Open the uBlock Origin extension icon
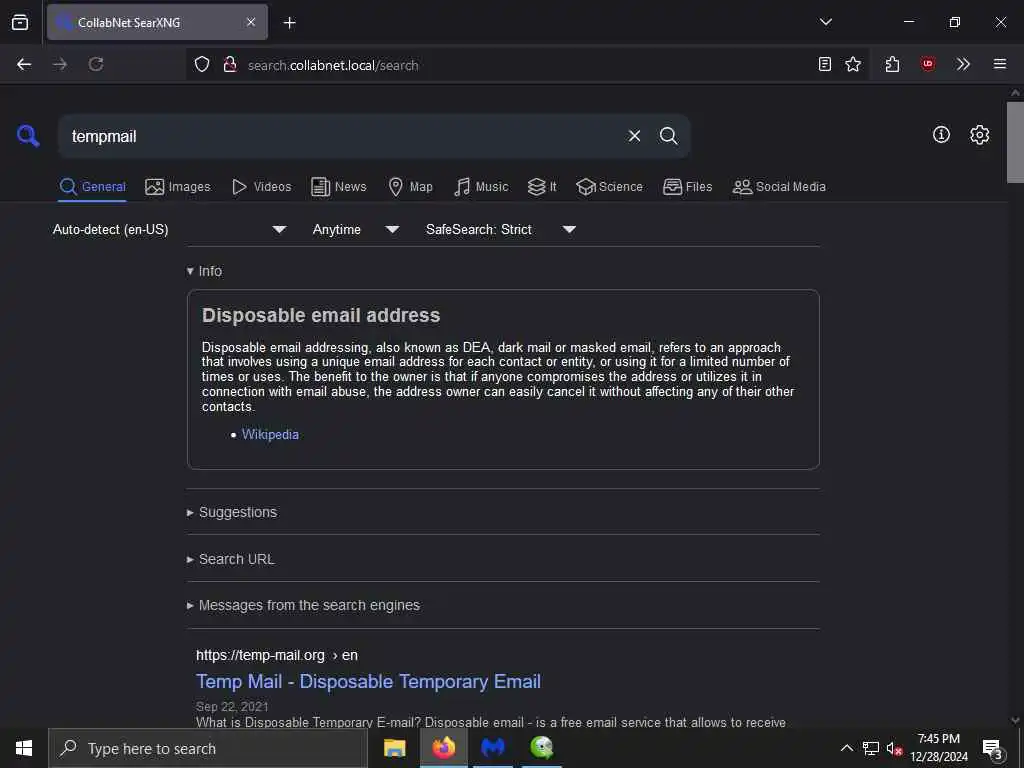Screen dimensions: 1024x768 tap(927, 64)
